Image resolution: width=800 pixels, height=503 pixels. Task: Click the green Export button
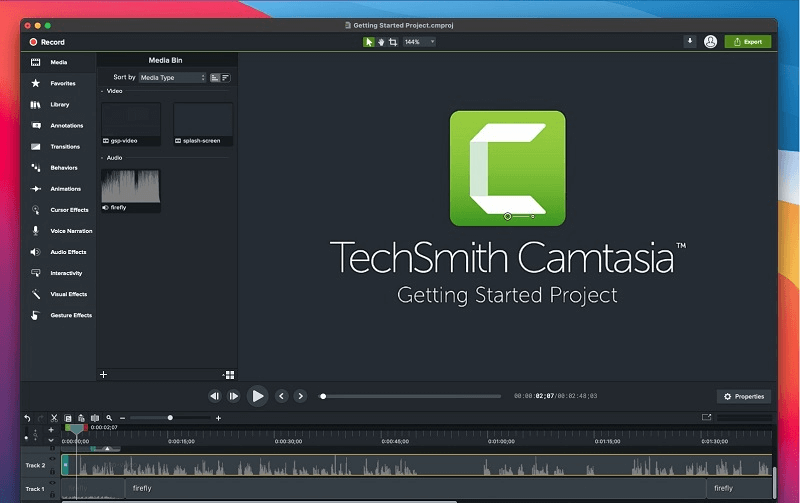747,42
